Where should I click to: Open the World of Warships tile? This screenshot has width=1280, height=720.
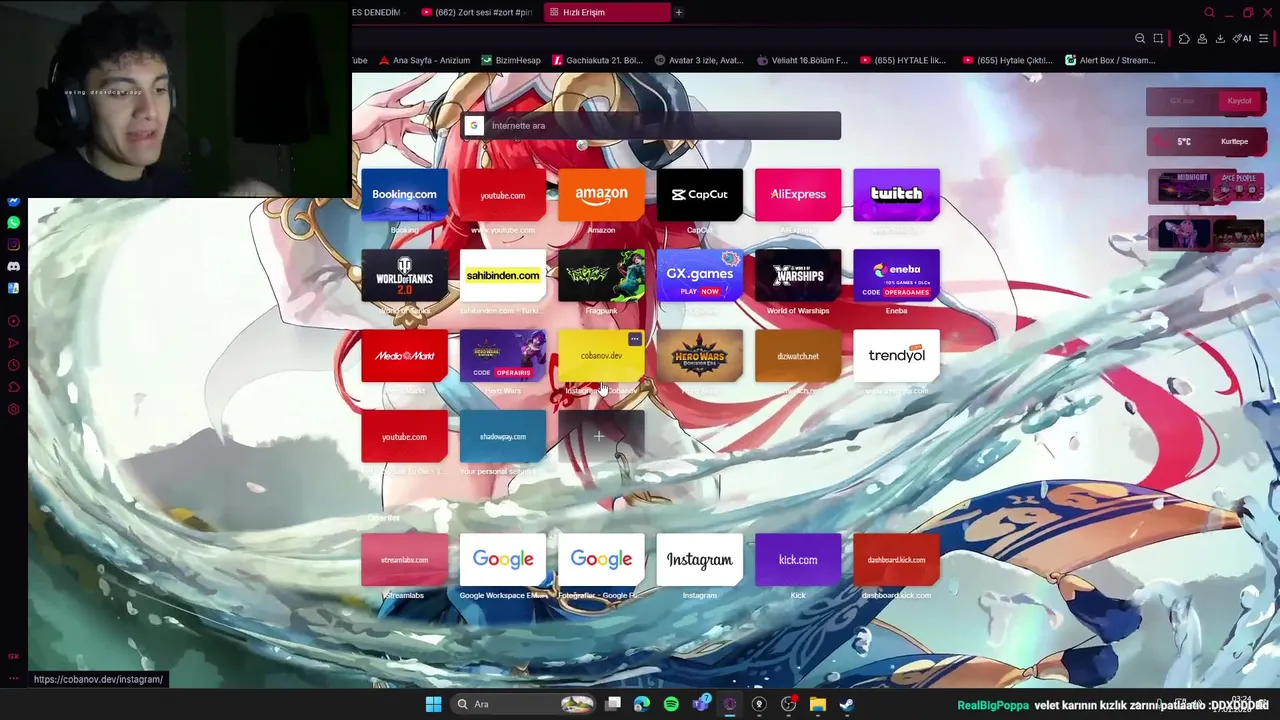(x=798, y=275)
